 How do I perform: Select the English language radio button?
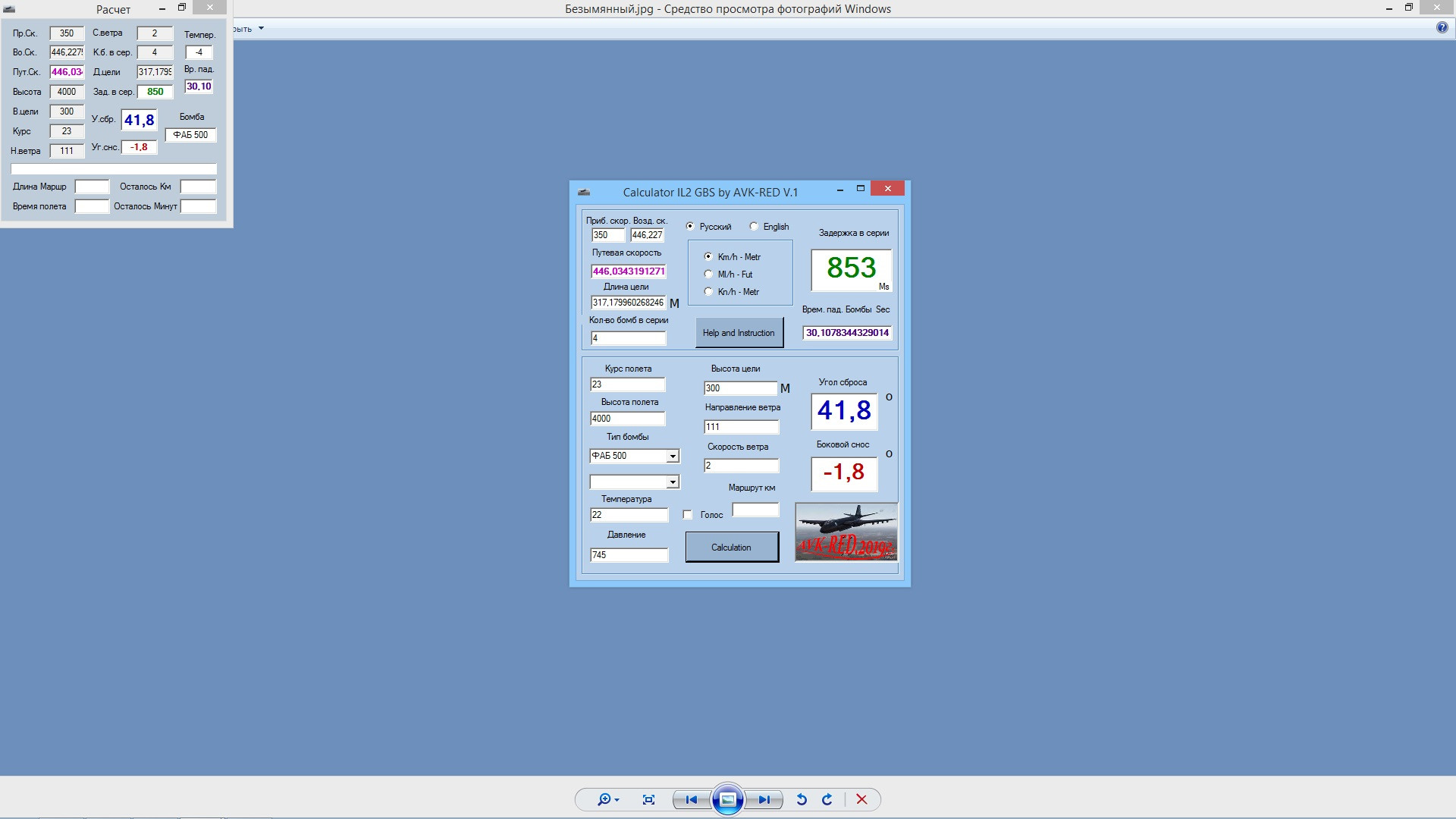(754, 226)
